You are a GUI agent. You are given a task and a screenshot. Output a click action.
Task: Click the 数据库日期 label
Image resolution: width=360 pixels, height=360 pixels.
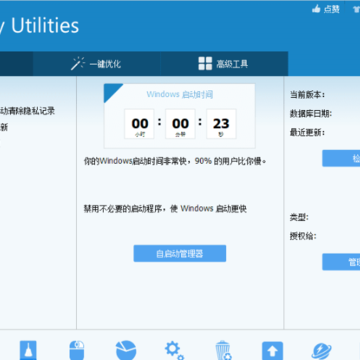pos(311,114)
